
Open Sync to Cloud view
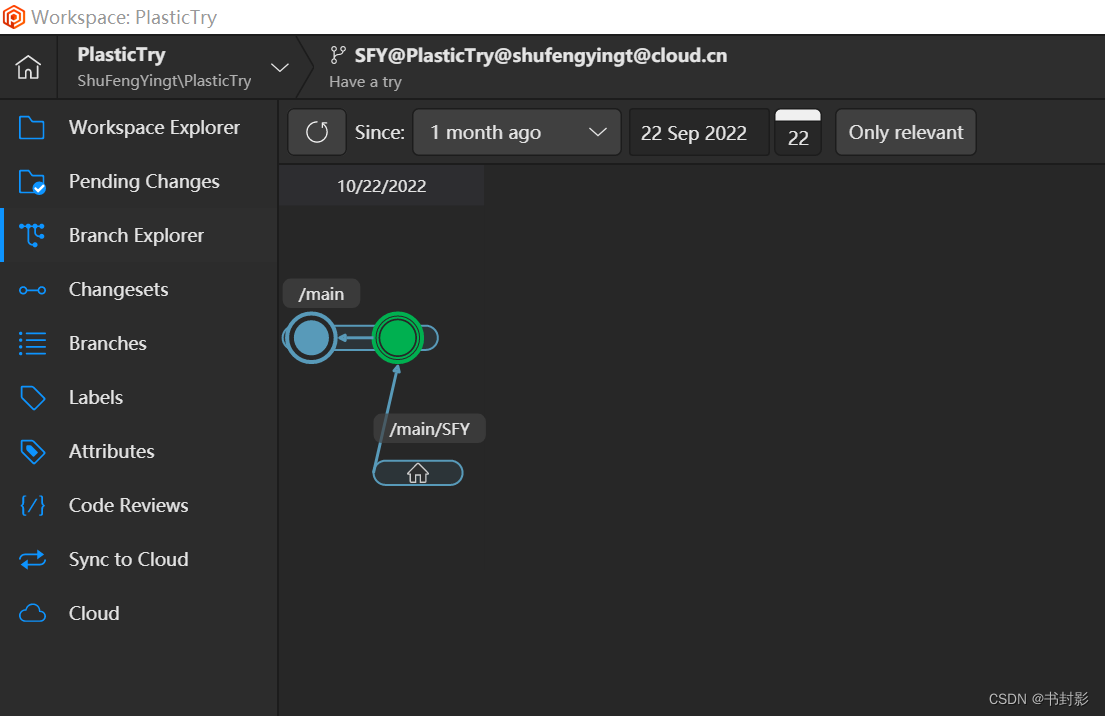point(140,560)
